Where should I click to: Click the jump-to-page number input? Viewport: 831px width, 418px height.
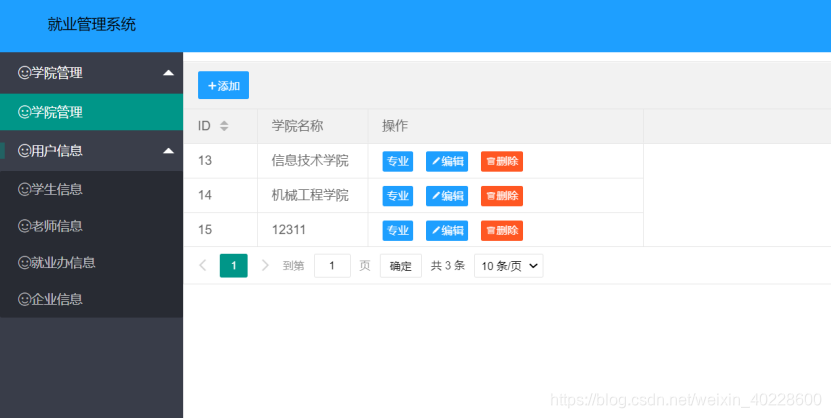pyautogui.click(x=332, y=265)
